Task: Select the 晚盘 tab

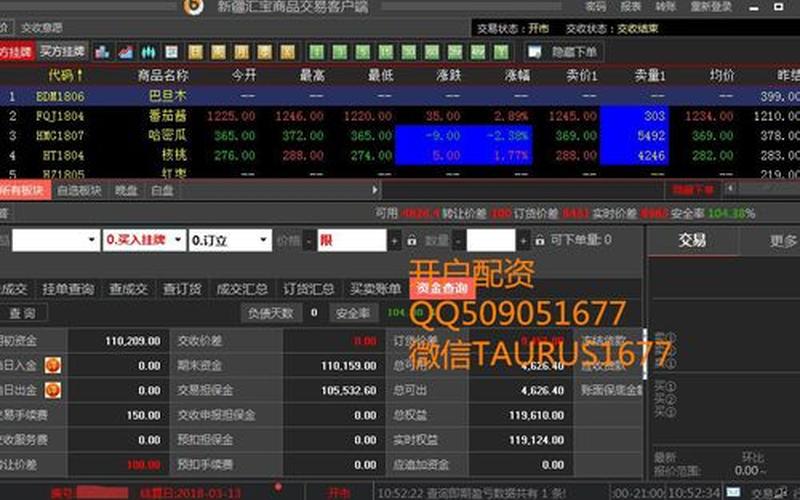Action: click(x=126, y=190)
